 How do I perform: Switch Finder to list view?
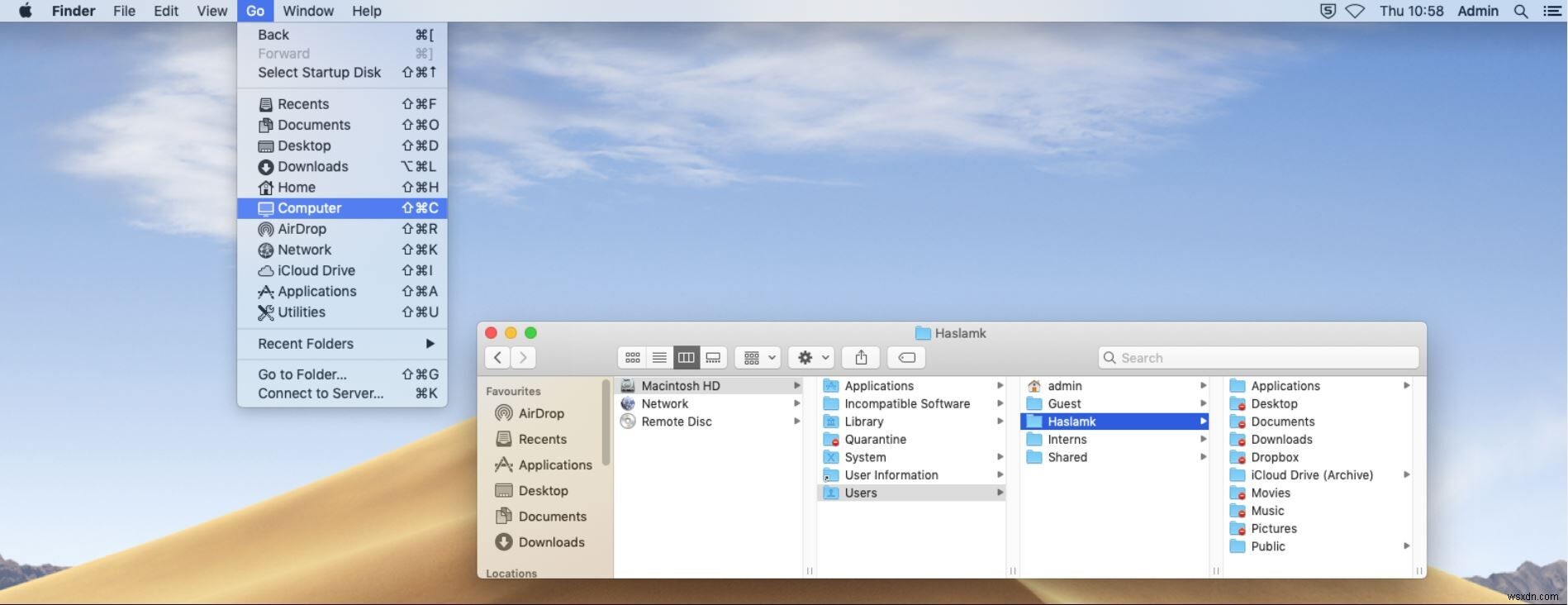(x=659, y=358)
